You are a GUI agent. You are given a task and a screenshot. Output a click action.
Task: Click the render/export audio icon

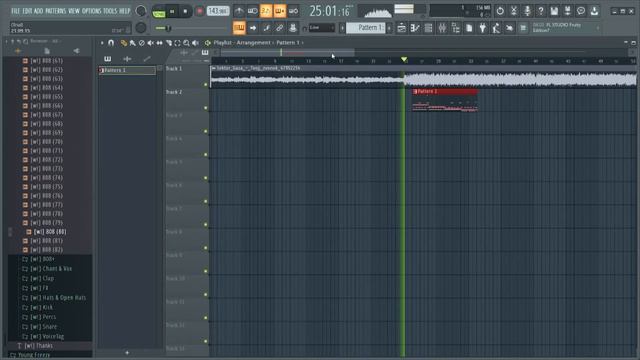[x=567, y=11]
